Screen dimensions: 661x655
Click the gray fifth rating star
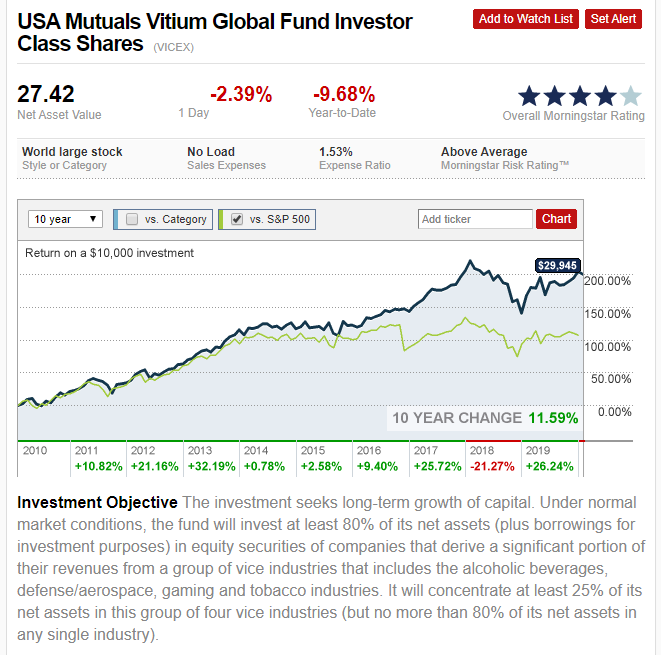(x=630, y=96)
